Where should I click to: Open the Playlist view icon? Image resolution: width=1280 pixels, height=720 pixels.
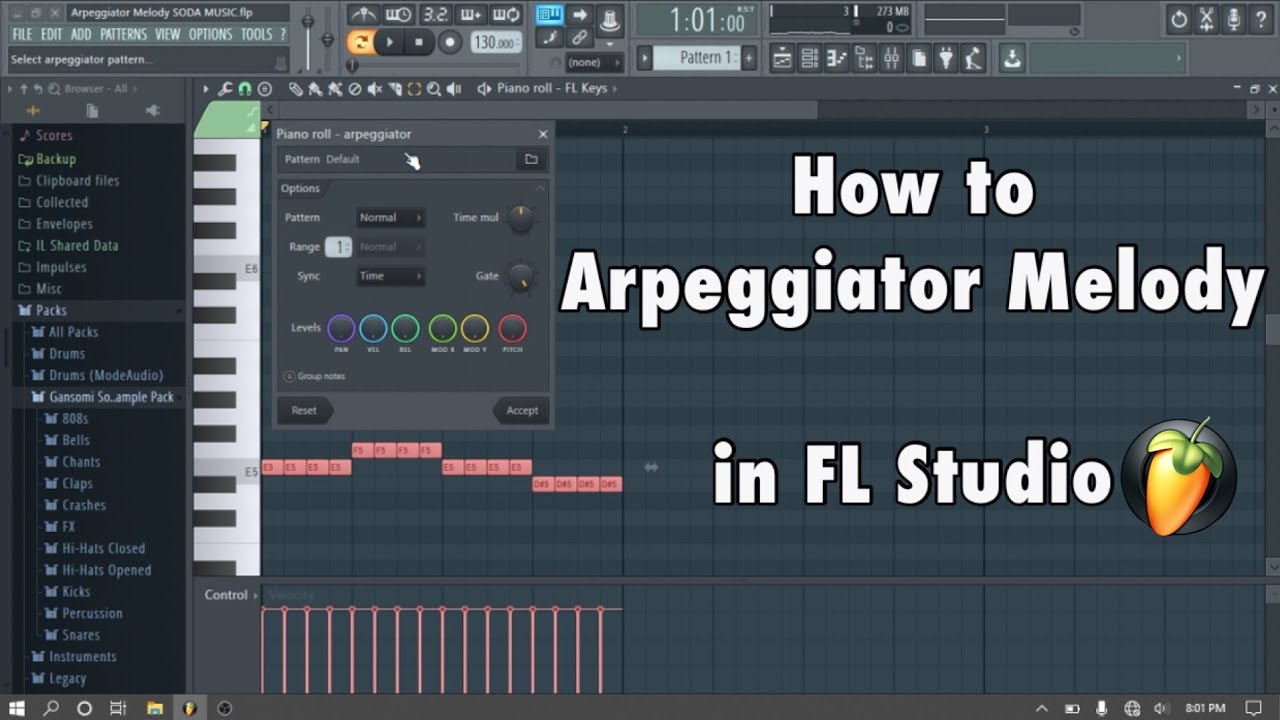click(x=783, y=58)
